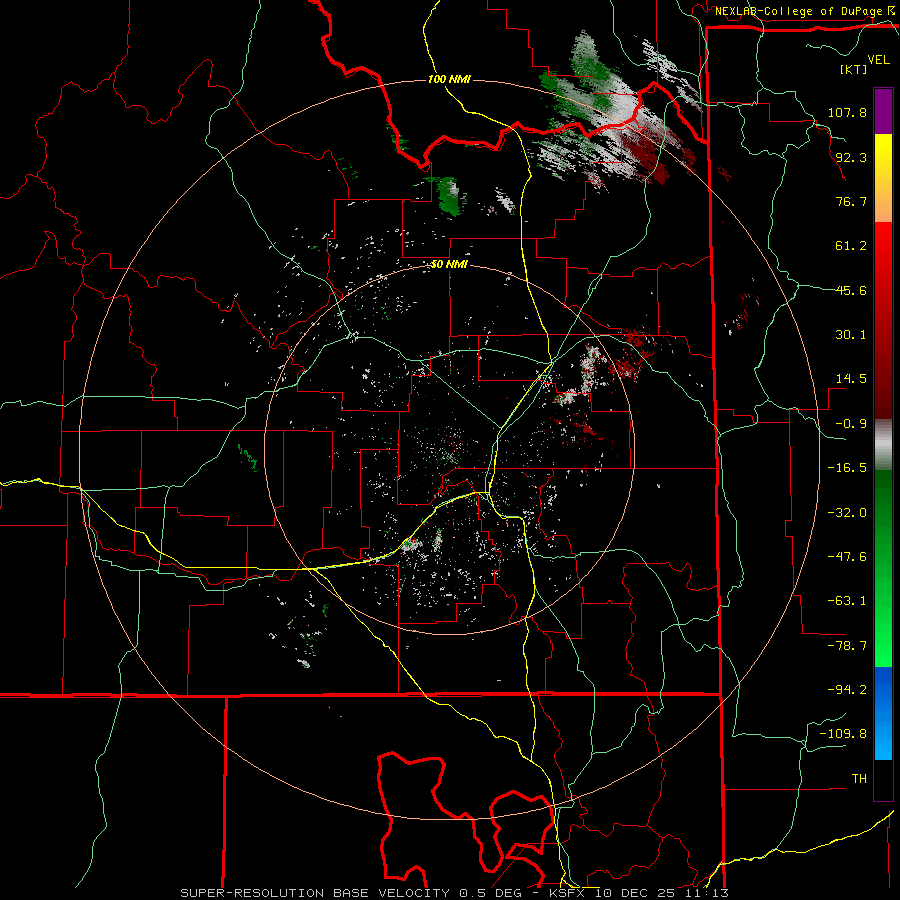This screenshot has width=900, height=900.
Task: Click the -94.2 legend value
Action: click(847, 690)
